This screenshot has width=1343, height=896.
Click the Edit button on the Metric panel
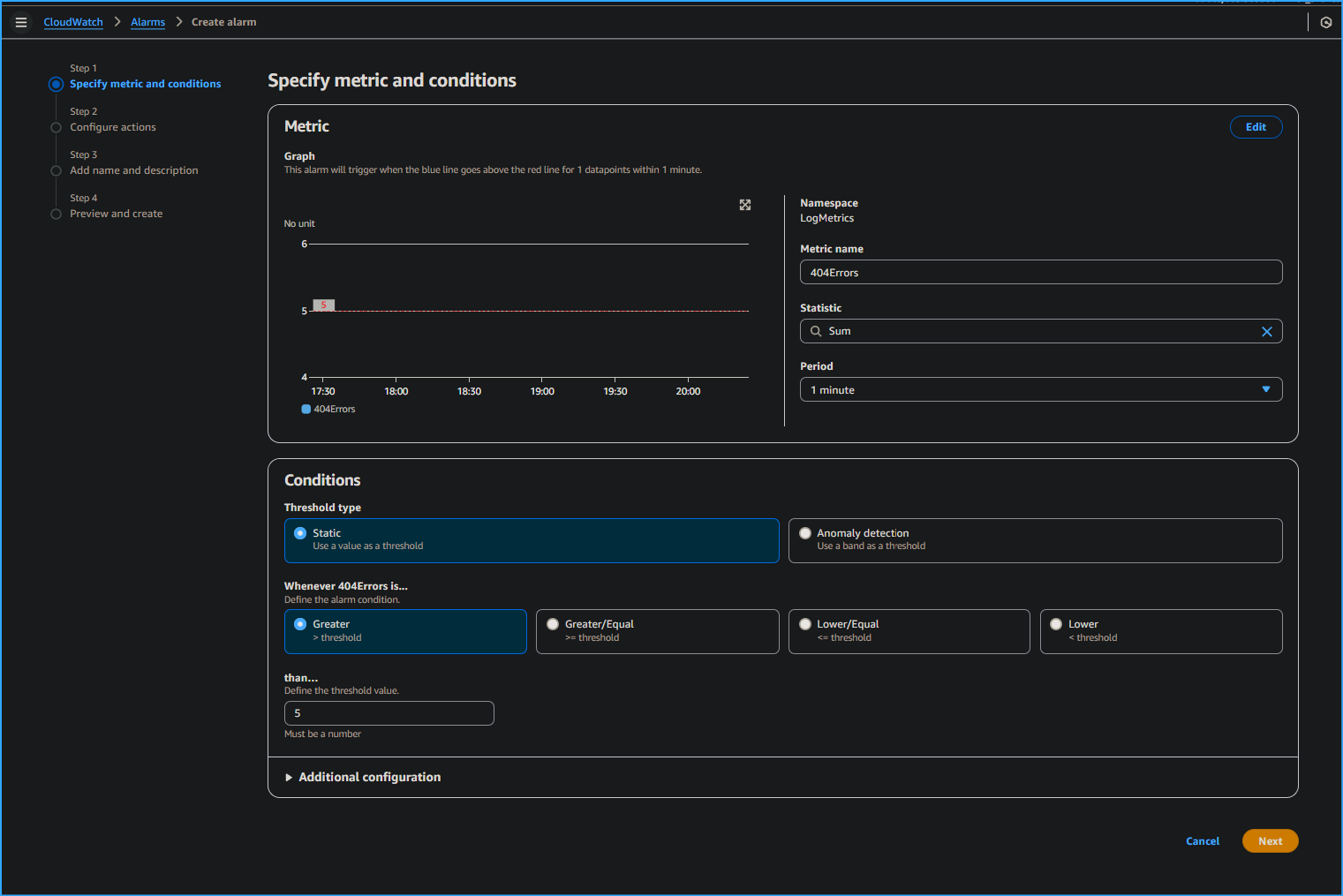(1256, 127)
